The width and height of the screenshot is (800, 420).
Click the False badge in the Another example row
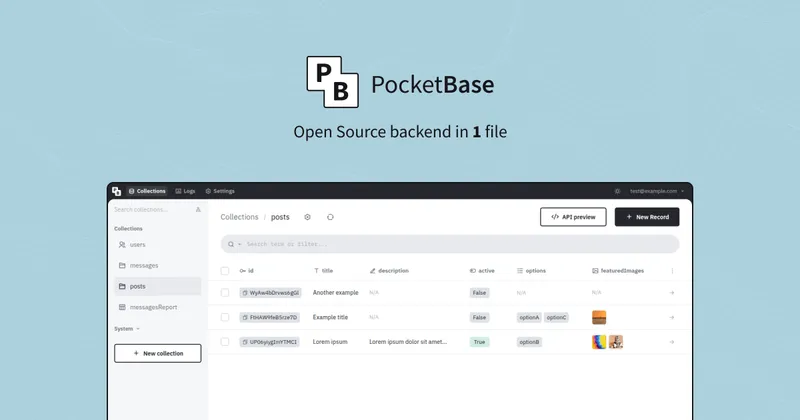click(479, 292)
